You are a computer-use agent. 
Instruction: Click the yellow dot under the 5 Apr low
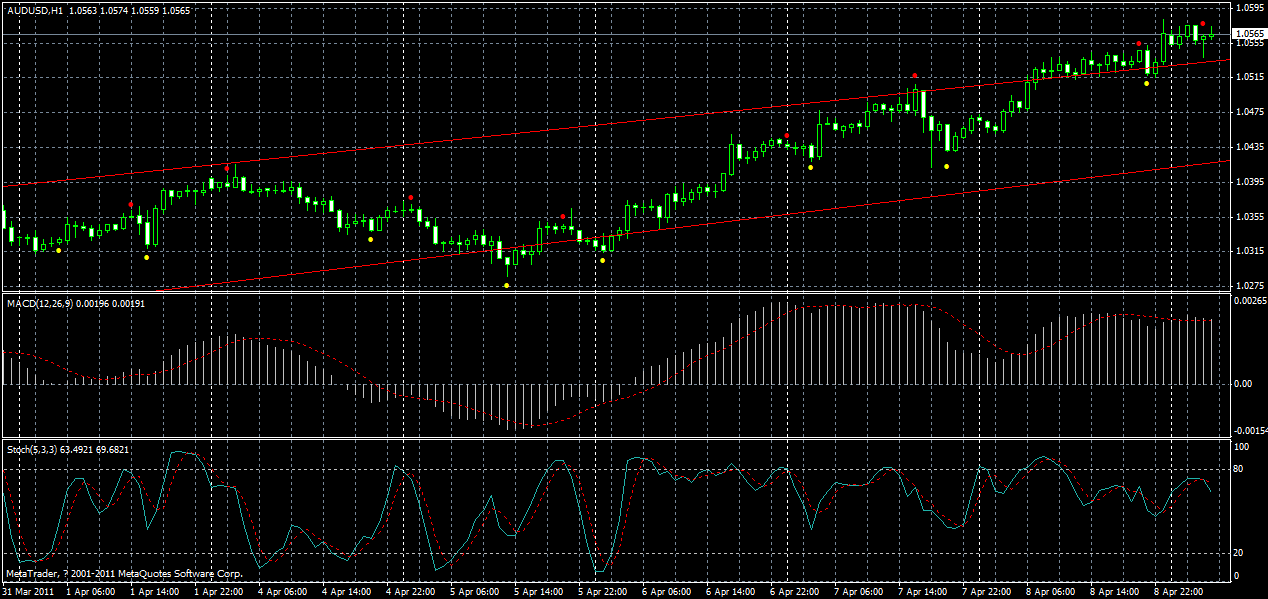pyautogui.click(x=507, y=283)
